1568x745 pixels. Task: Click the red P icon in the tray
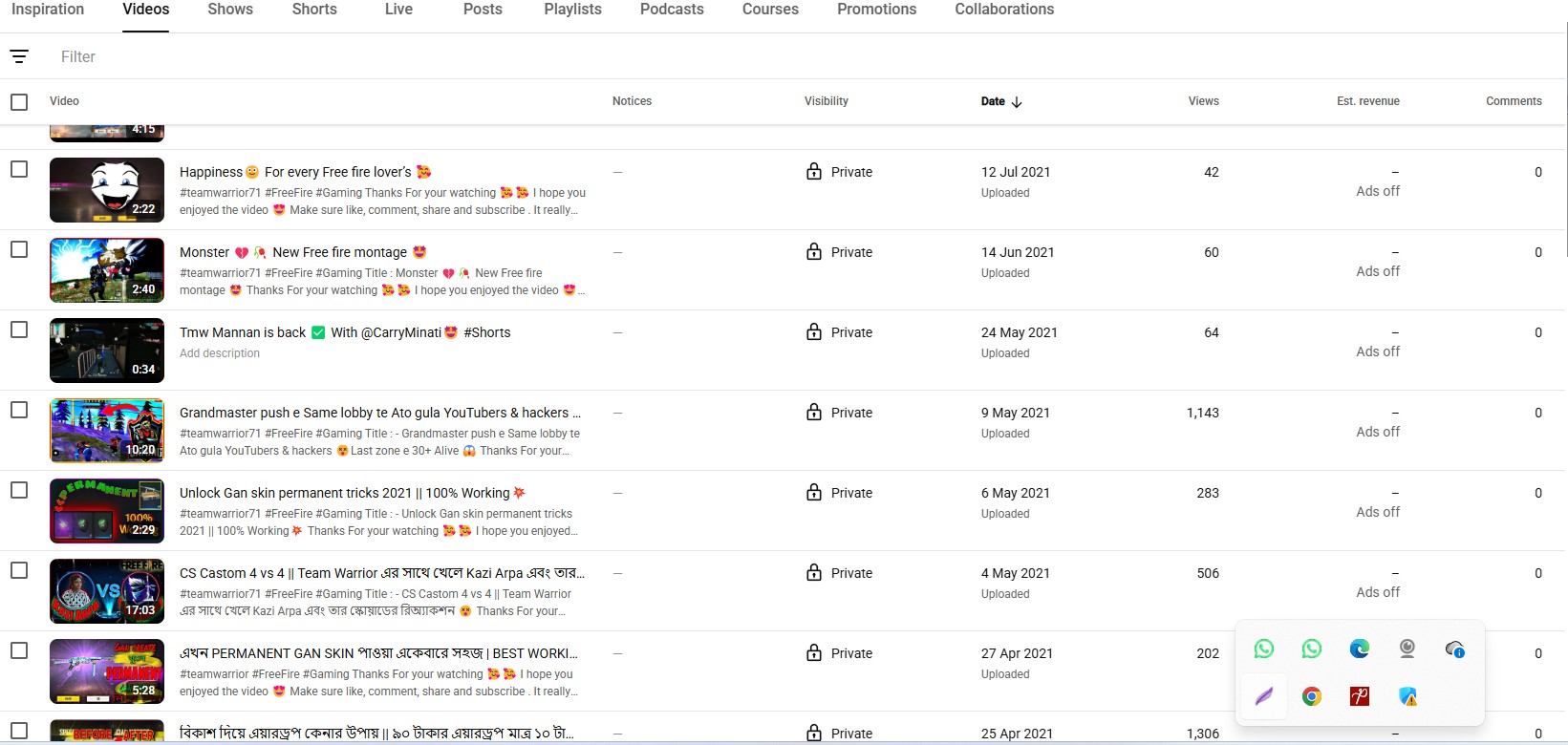1360,696
